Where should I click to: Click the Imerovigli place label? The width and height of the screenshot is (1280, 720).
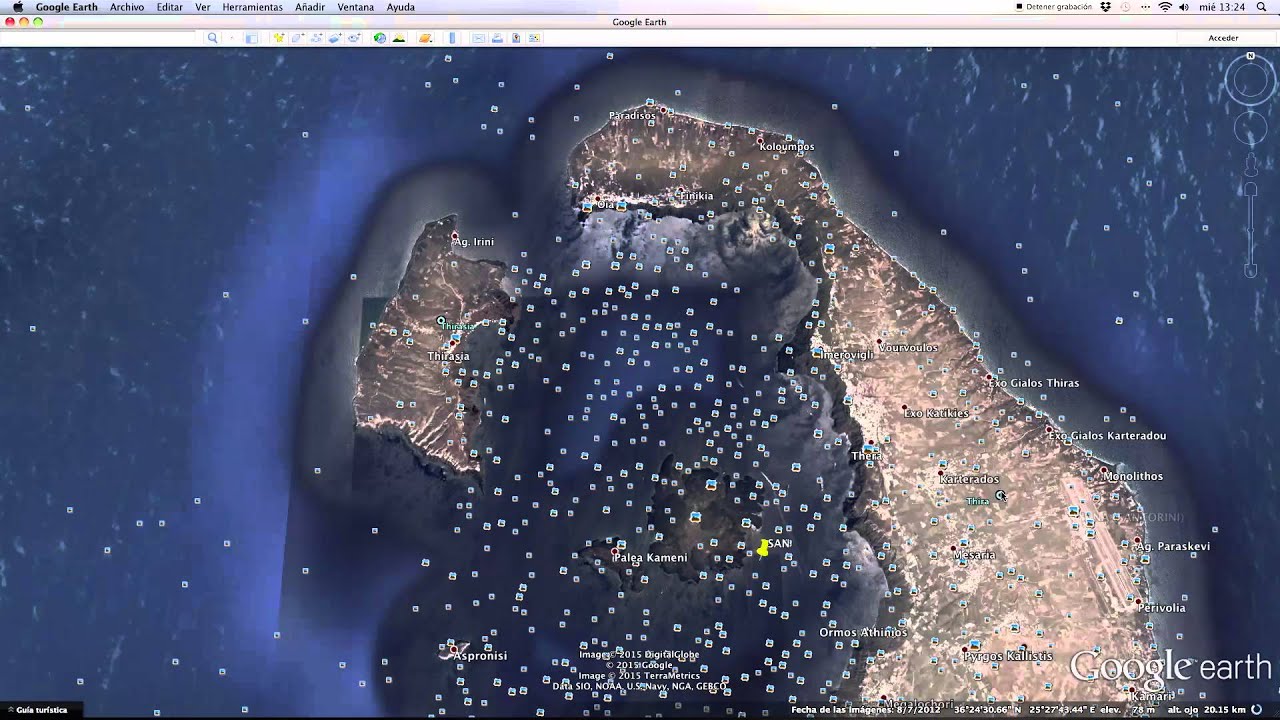point(847,355)
